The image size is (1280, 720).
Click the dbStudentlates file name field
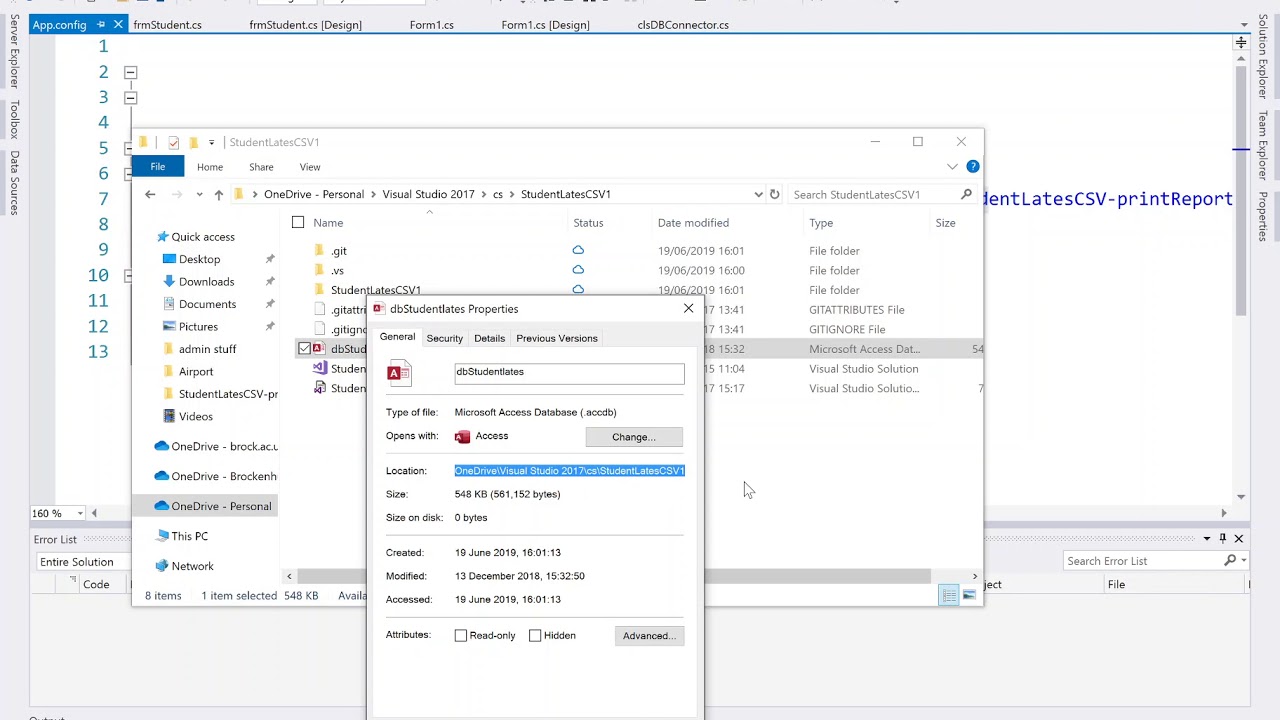tap(569, 373)
